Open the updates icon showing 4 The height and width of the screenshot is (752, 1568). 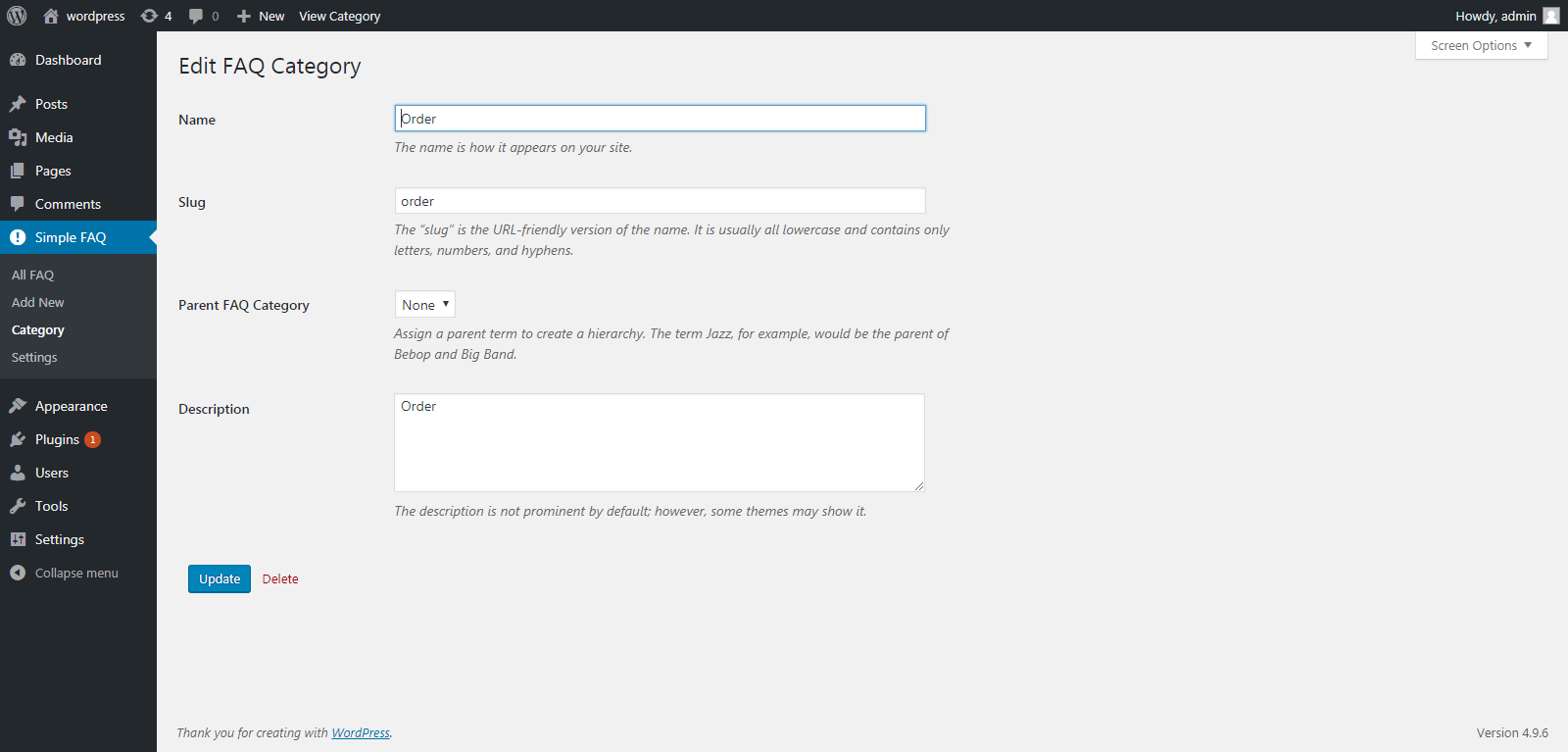click(156, 16)
